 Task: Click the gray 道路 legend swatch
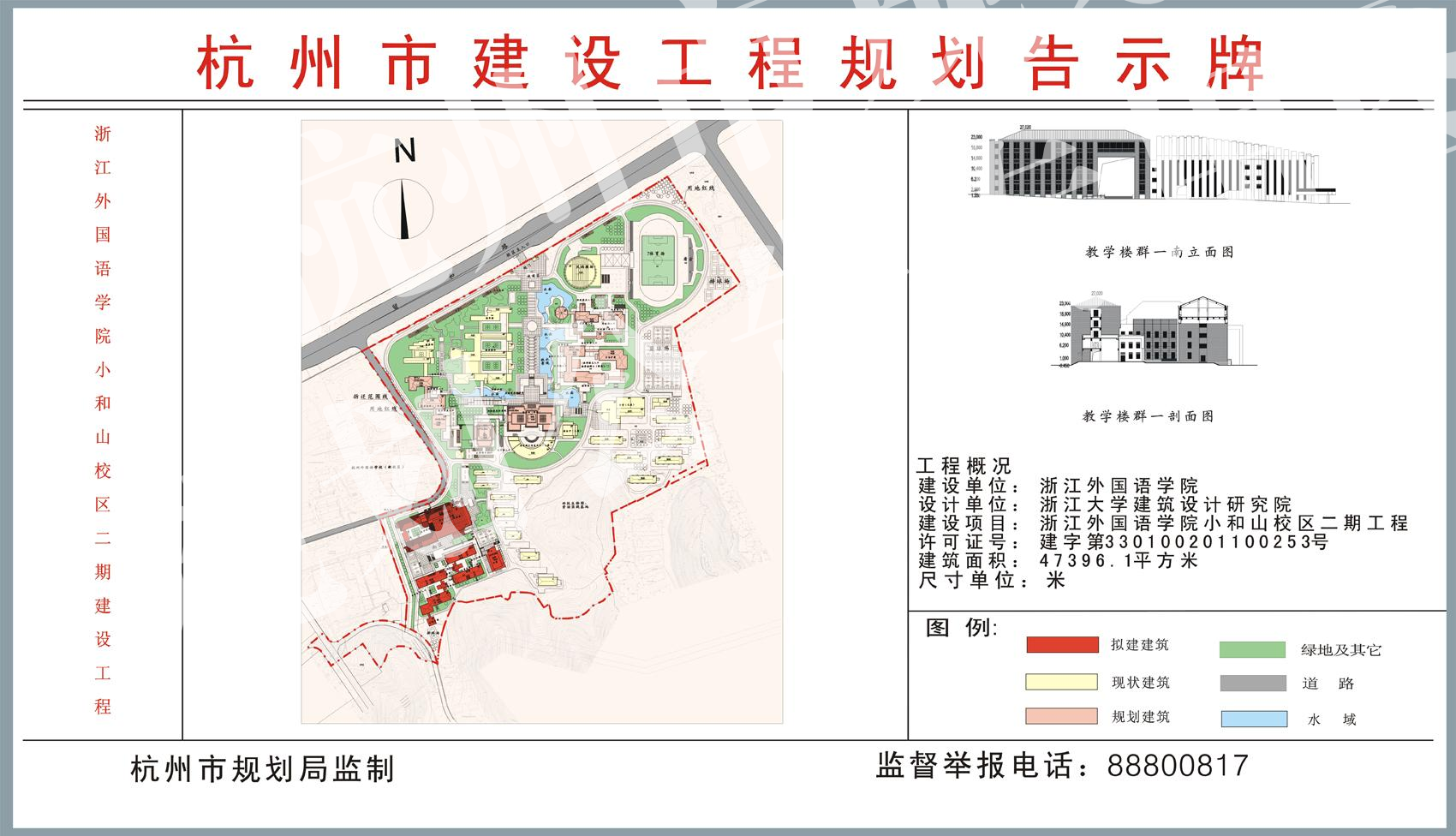pyautogui.click(x=1253, y=684)
